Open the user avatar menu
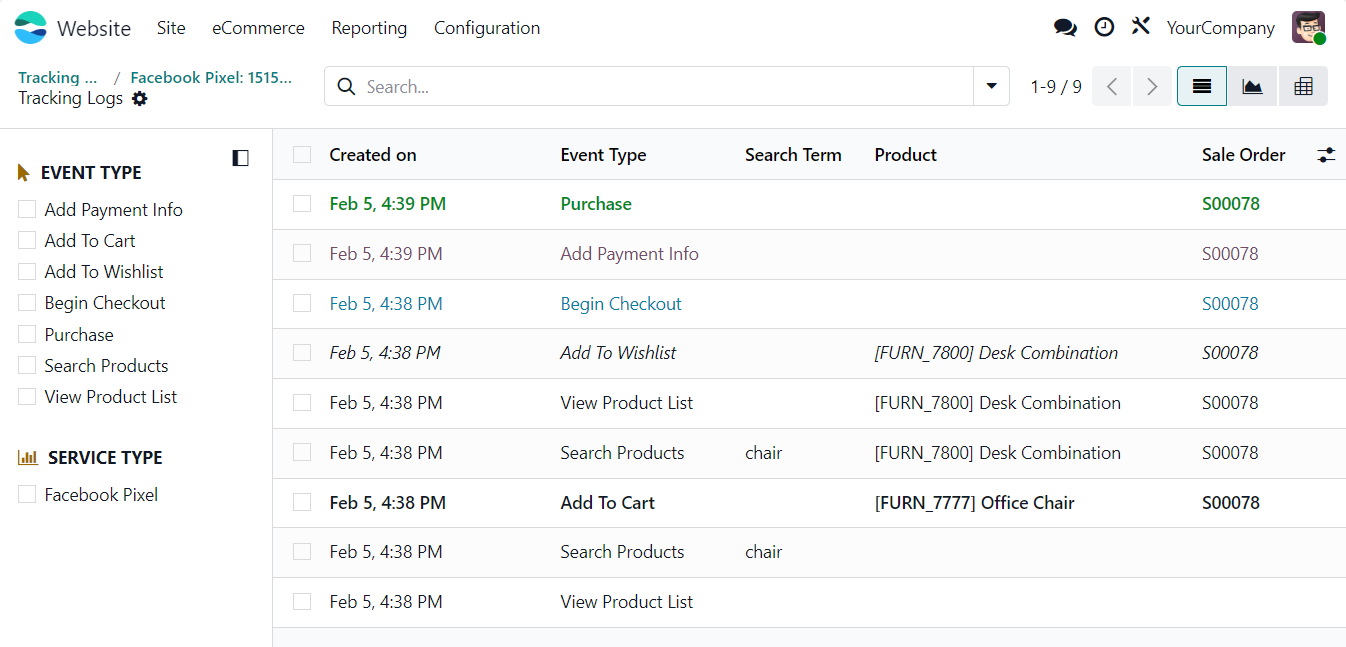The width and height of the screenshot is (1346, 647). coord(1308,28)
